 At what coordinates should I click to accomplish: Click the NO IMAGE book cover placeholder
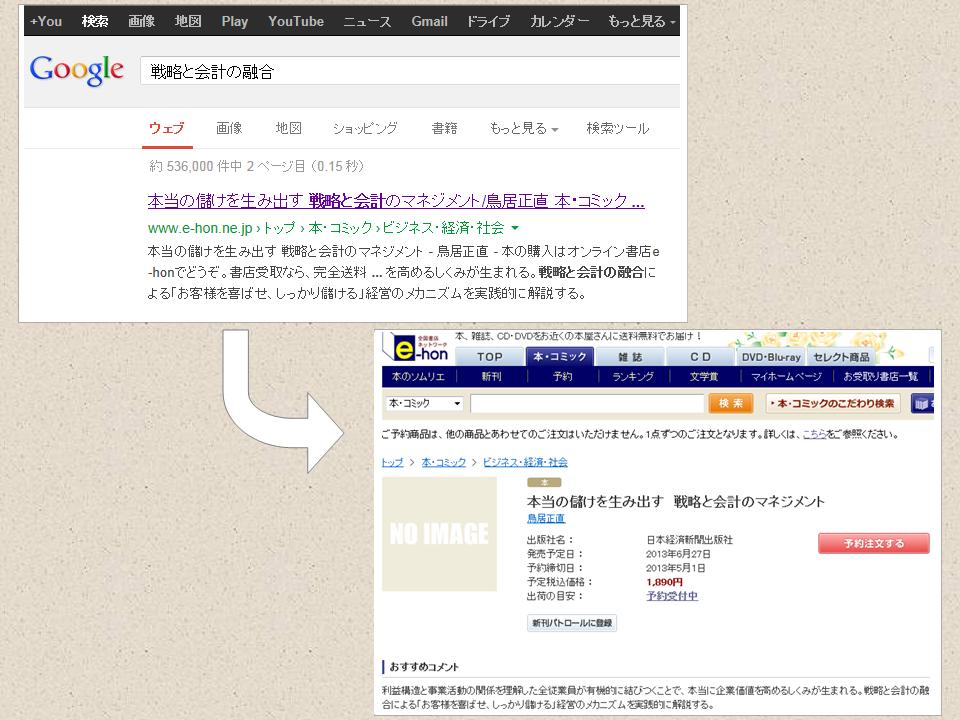coord(440,533)
